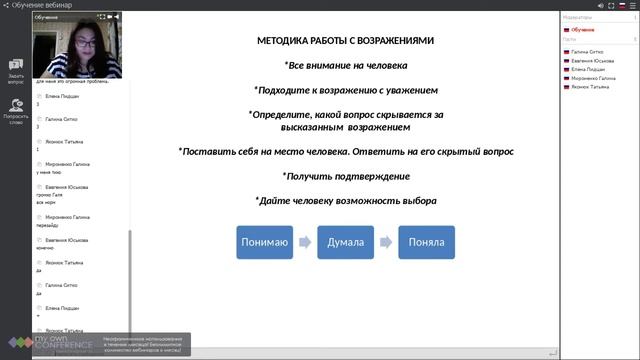The image size is (640, 360).
Task: Click message icon by Яковюк Татьяна's 'да' message
Action: click(40, 262)
